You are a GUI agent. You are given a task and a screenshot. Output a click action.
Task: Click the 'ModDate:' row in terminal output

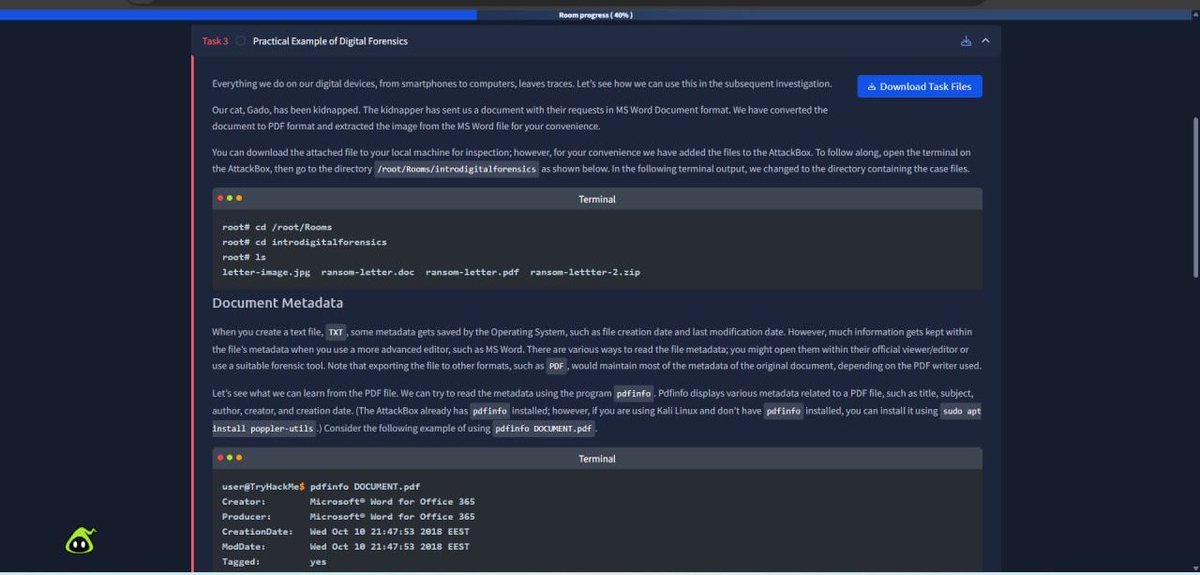point(346,546)
